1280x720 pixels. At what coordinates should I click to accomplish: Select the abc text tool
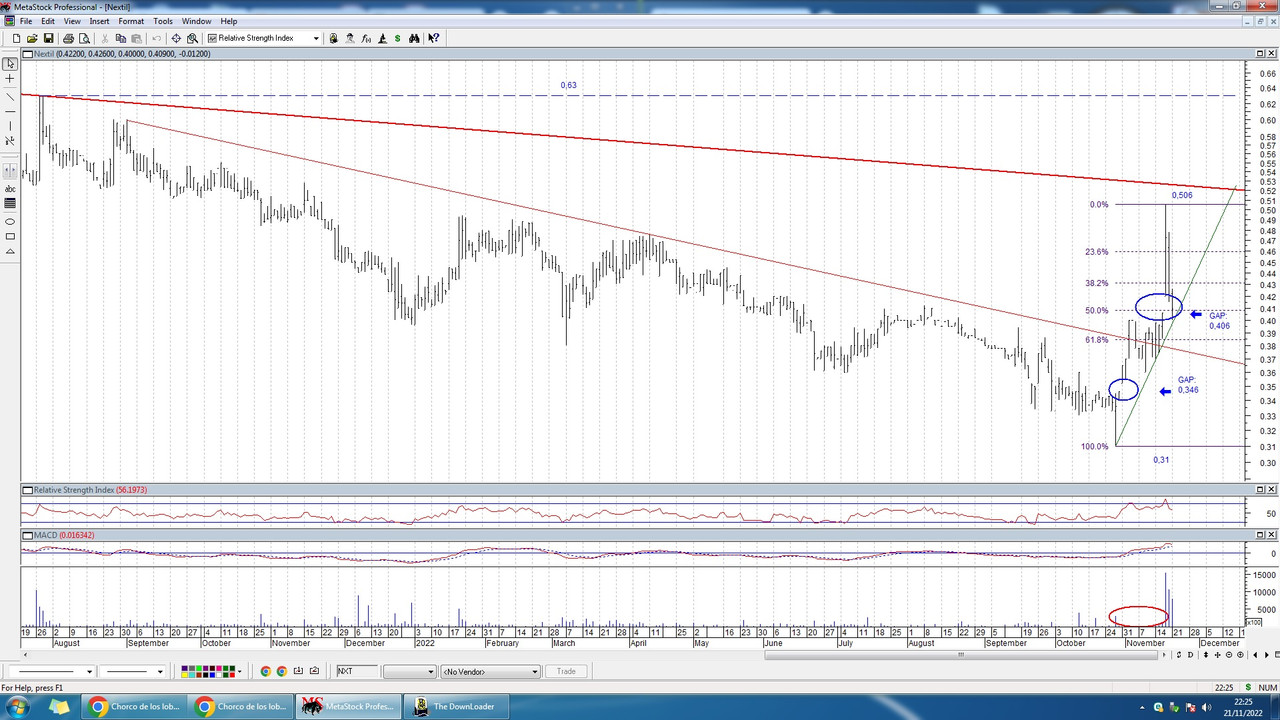pos(10,189)
